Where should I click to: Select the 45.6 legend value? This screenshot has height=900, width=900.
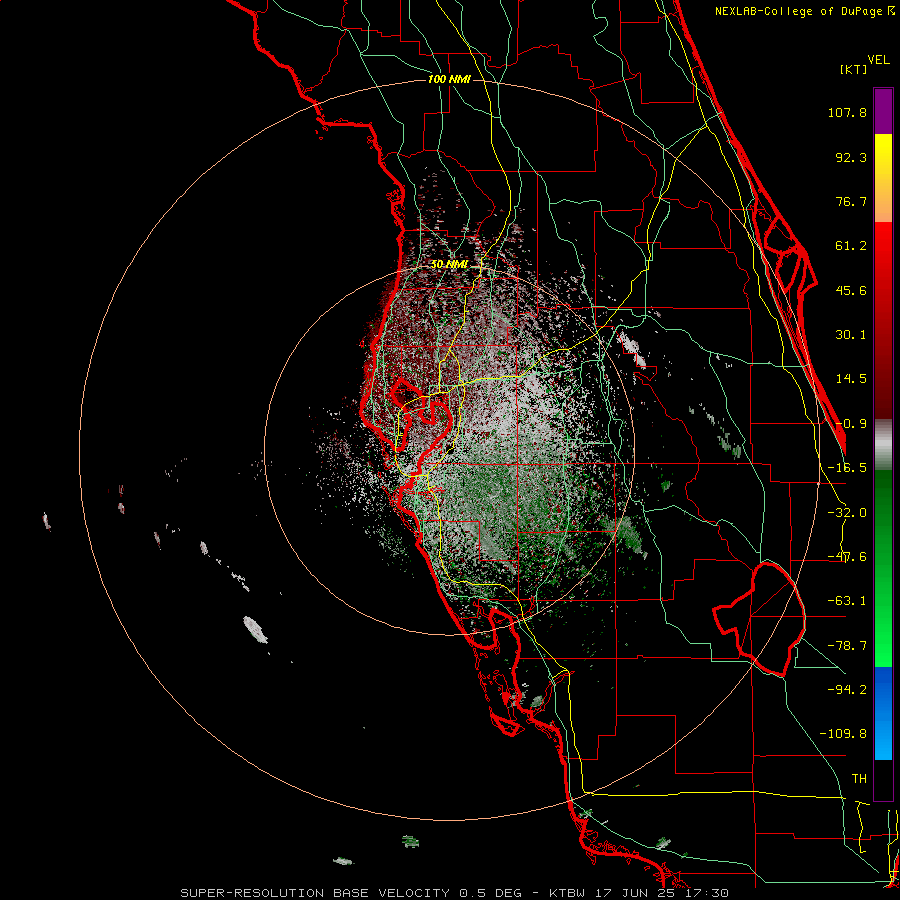[x=851, y=290]
